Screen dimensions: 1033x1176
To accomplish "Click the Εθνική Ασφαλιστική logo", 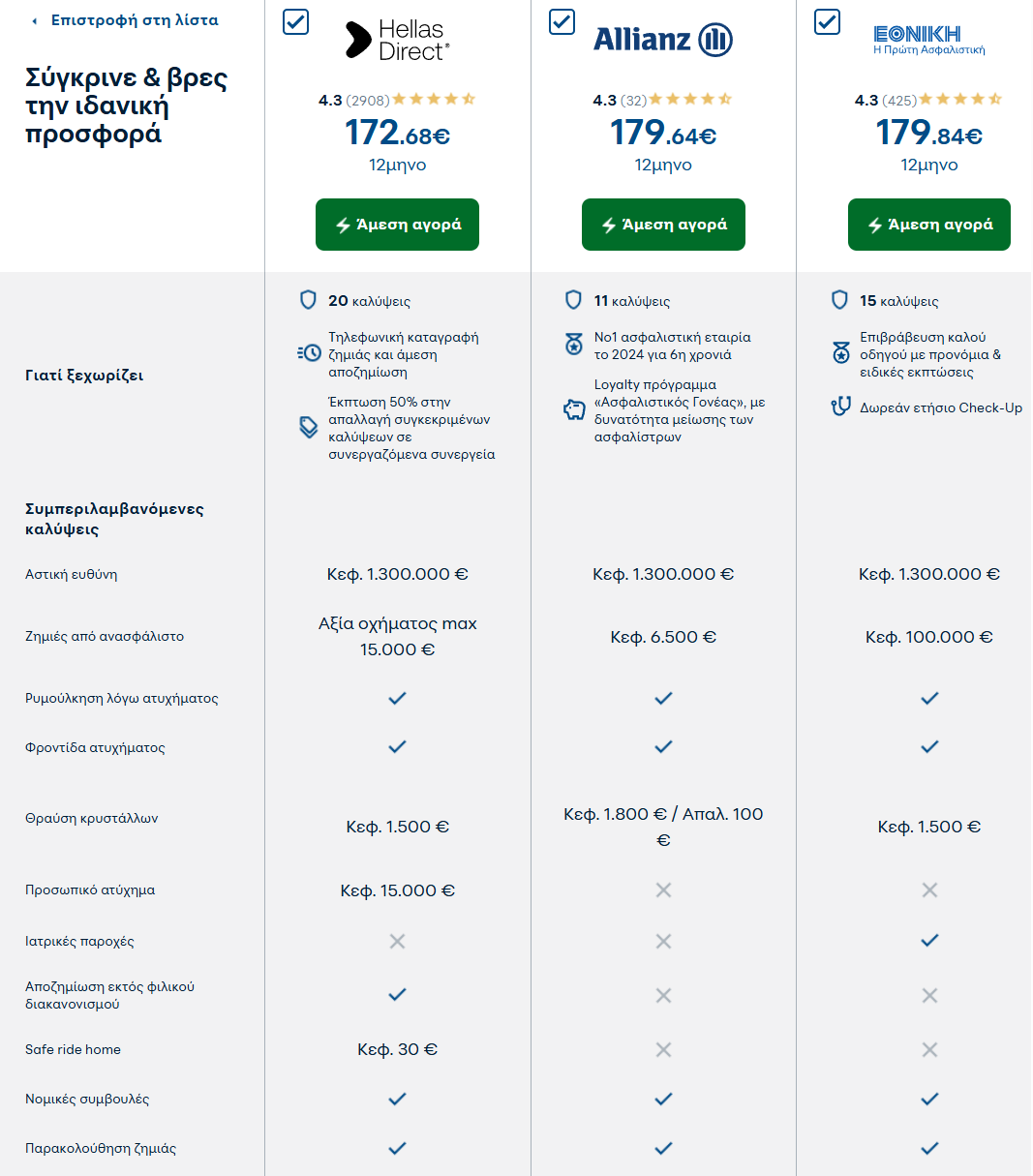I will (x=929, y=40).
